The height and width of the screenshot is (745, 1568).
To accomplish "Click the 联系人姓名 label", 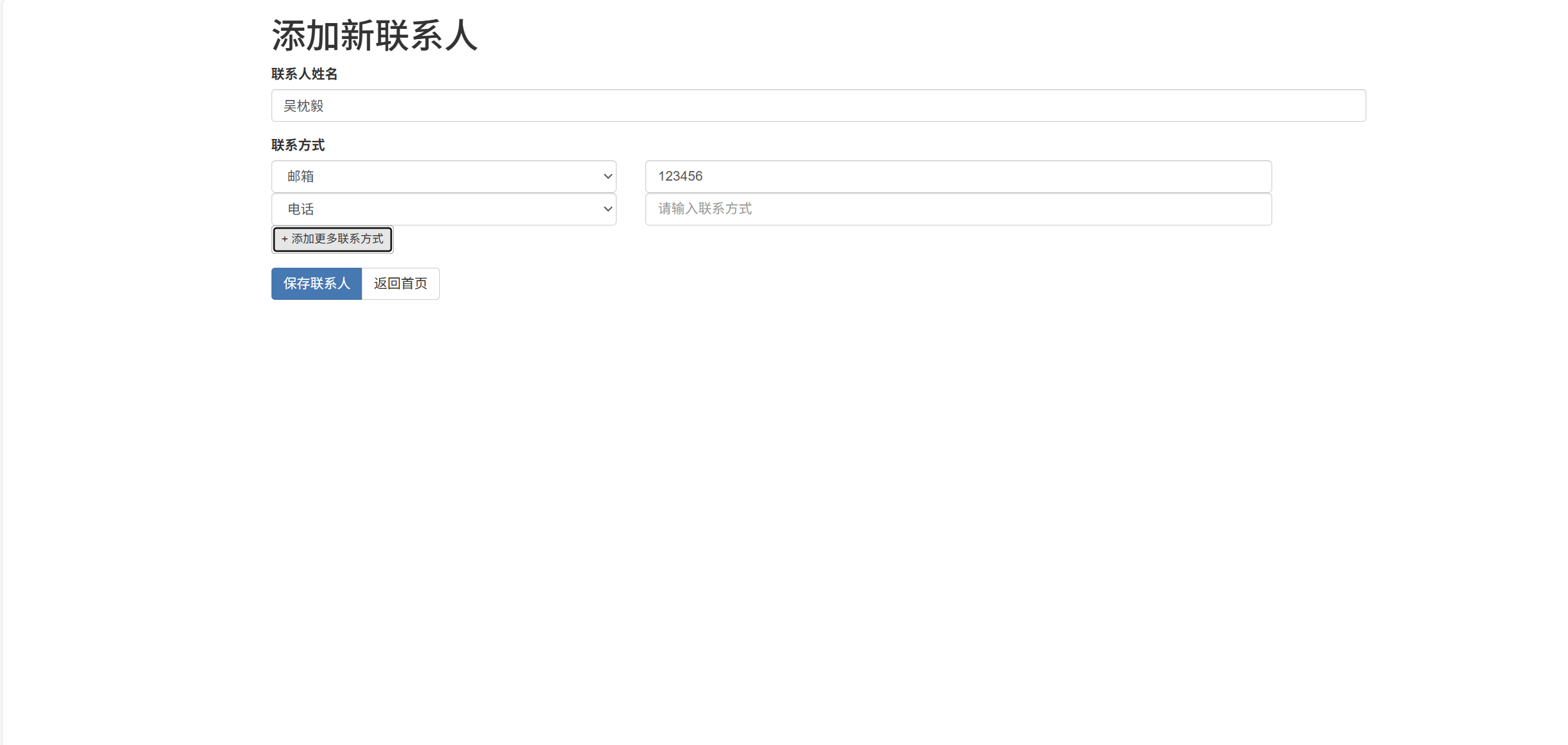I will pos(305,74).
